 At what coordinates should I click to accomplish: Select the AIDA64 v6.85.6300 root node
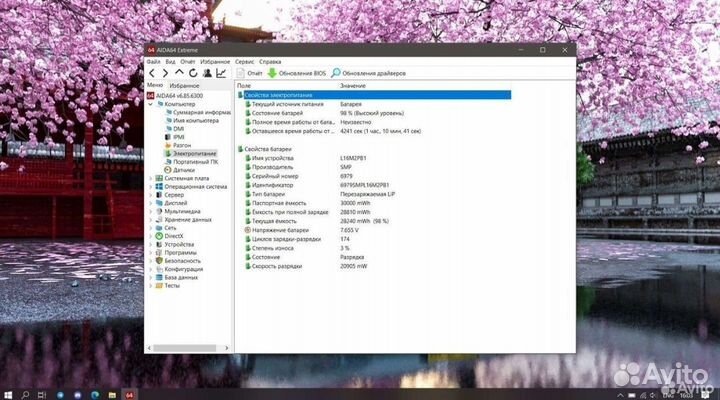coord(175,96)
